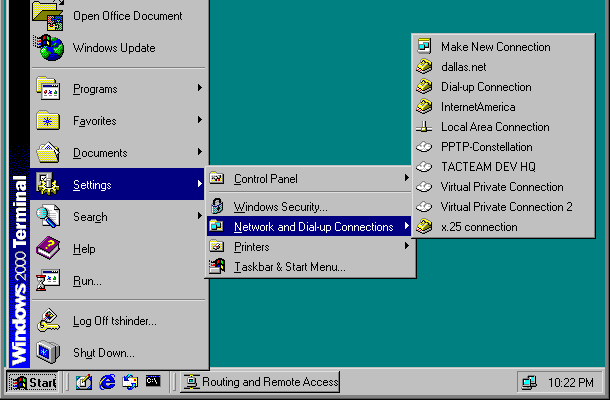
Task: Open the InternetAmerica connection
Action: click(x=503, y=107)
